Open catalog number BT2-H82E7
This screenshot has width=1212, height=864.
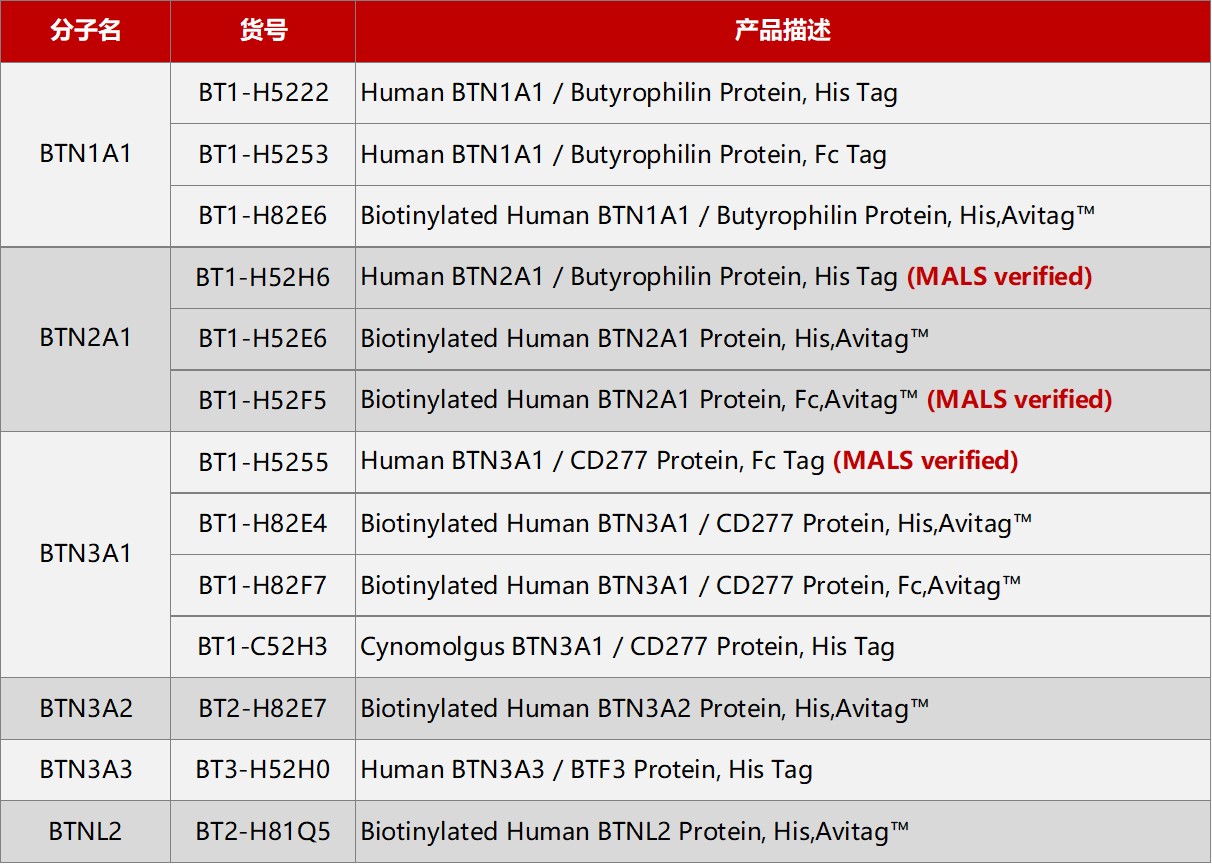click(x=263, y=709)
